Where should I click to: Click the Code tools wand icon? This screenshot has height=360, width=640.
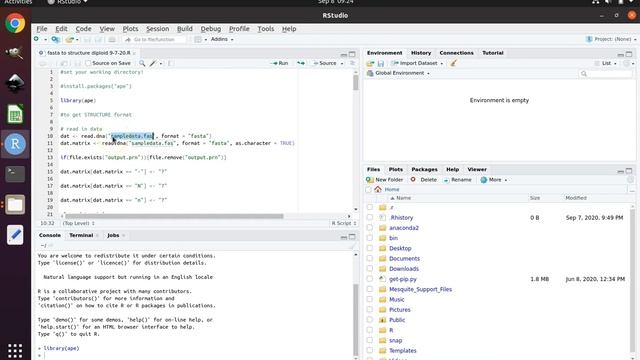tap(153, 63)
